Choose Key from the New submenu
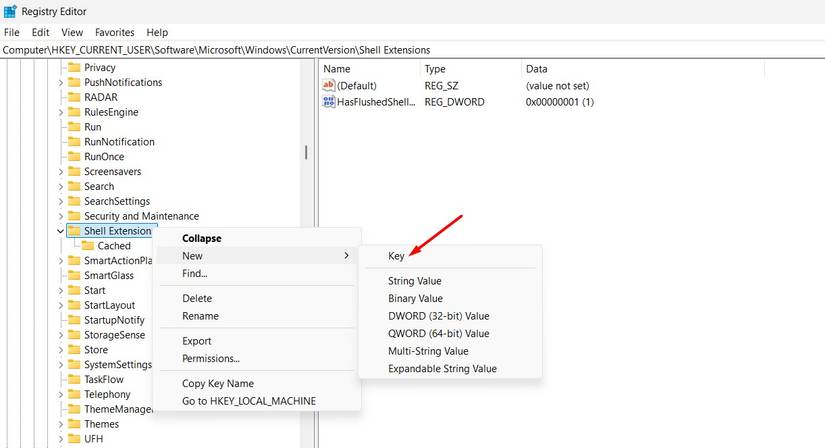The height and width of the screenshot is (448, 825). (450, 256)
